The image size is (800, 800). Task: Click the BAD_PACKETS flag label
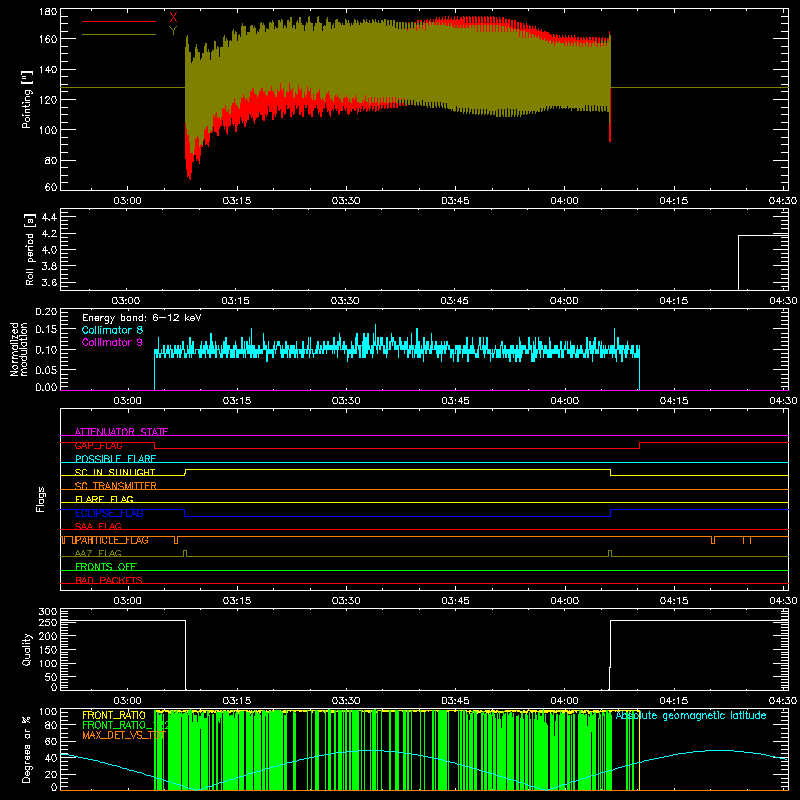click(109, 580)
